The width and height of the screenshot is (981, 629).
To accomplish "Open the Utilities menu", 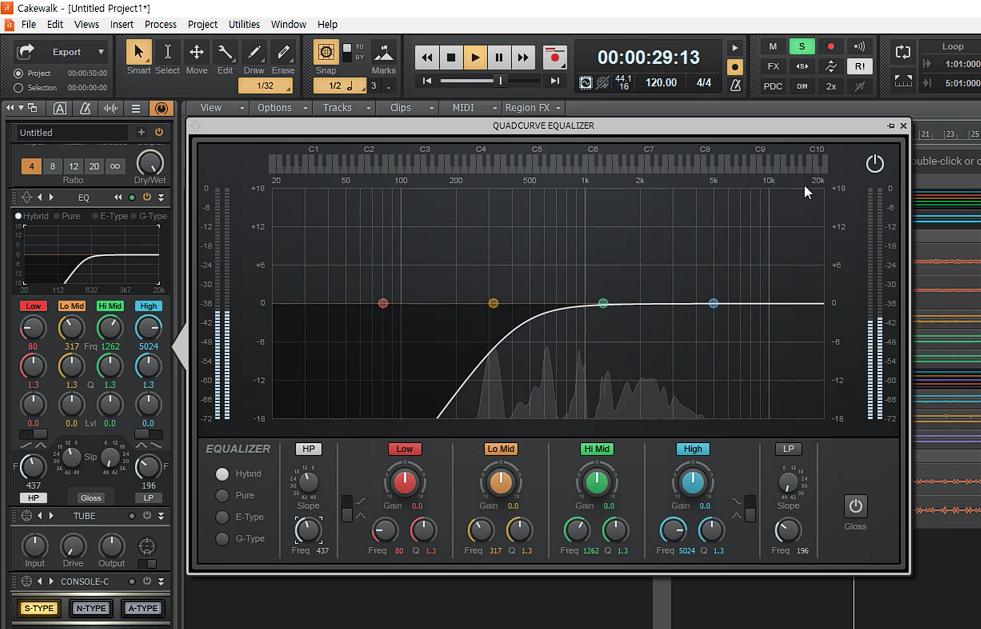I will pyautogui.click(x=244, y=24).
